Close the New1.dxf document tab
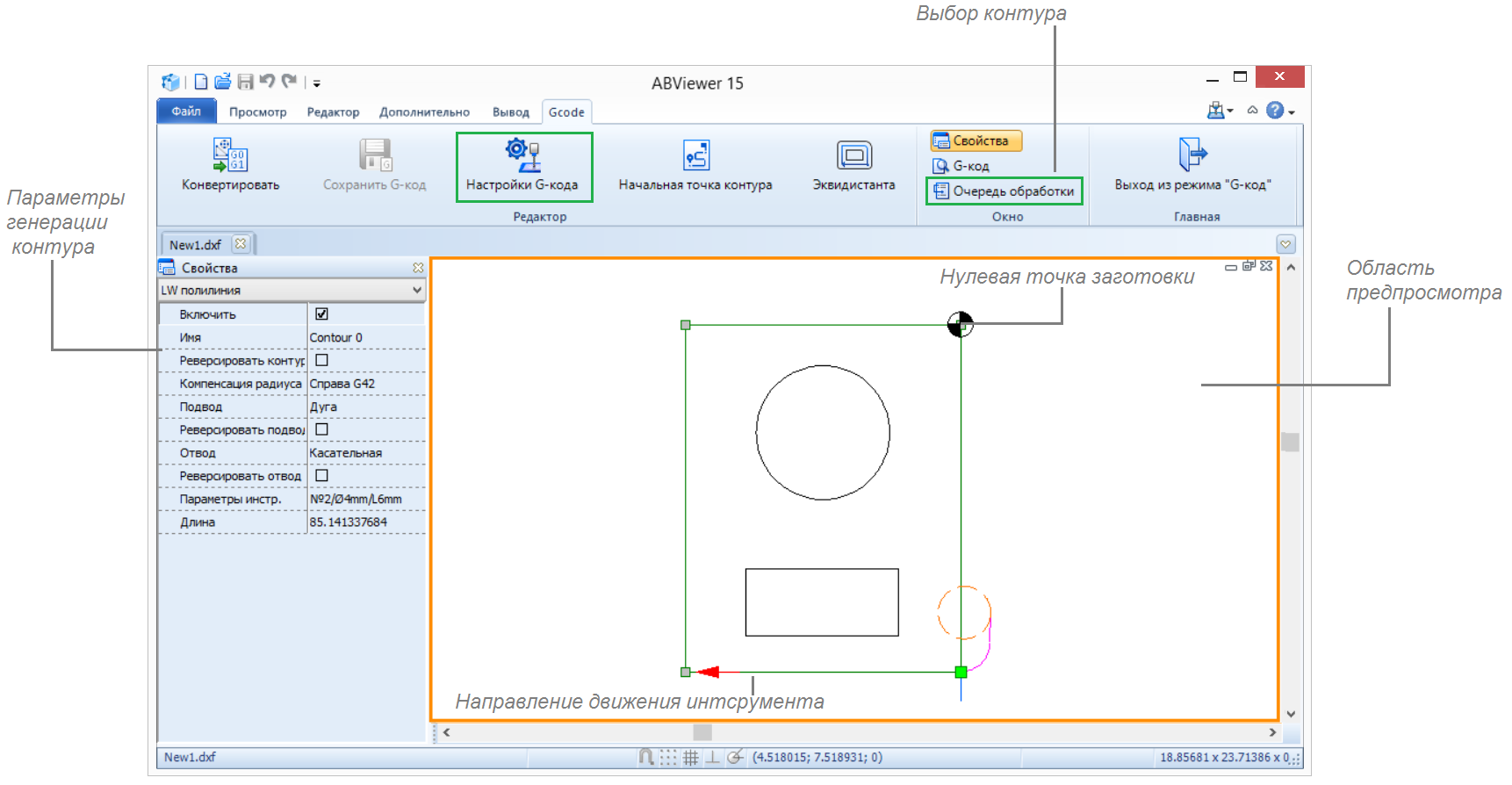The width and height of the screenshot is (1512, 785). click(241, 244)
